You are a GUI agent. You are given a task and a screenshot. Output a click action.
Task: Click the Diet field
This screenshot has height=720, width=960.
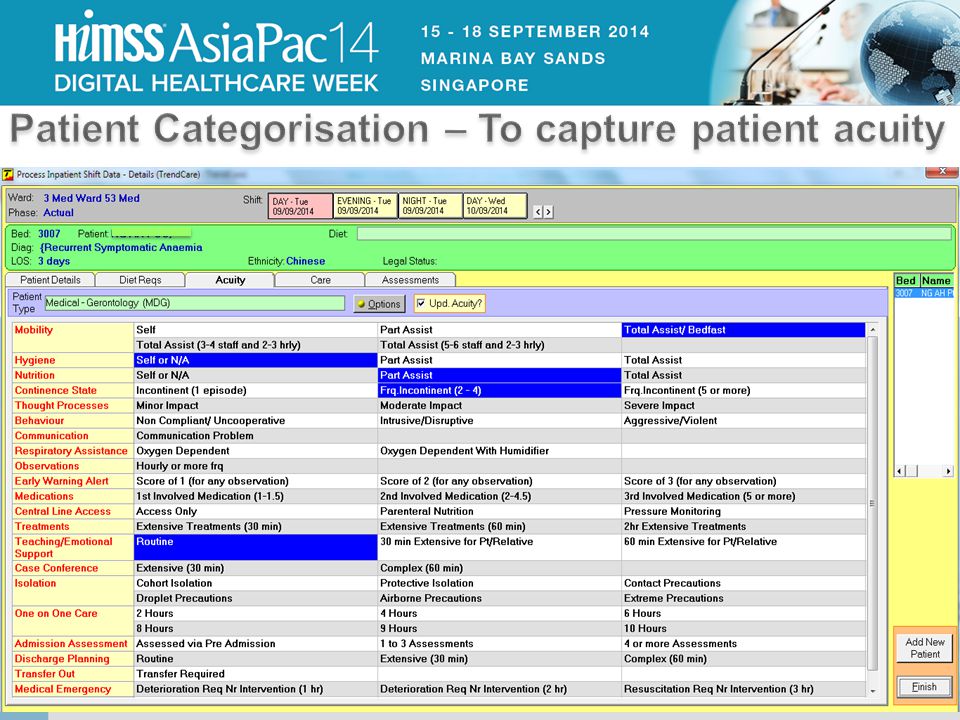point(654,234)
